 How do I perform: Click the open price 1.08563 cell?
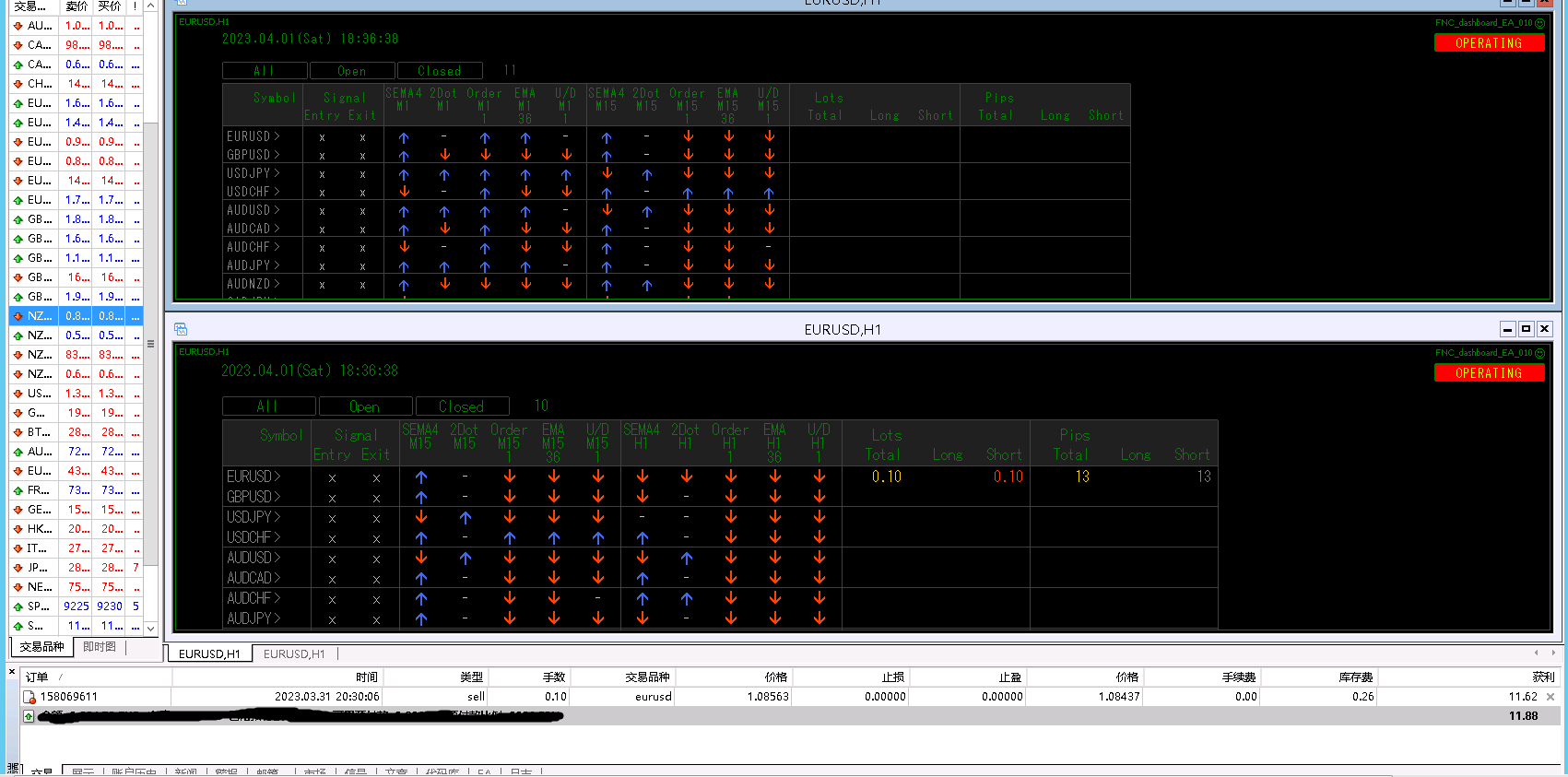768,697
